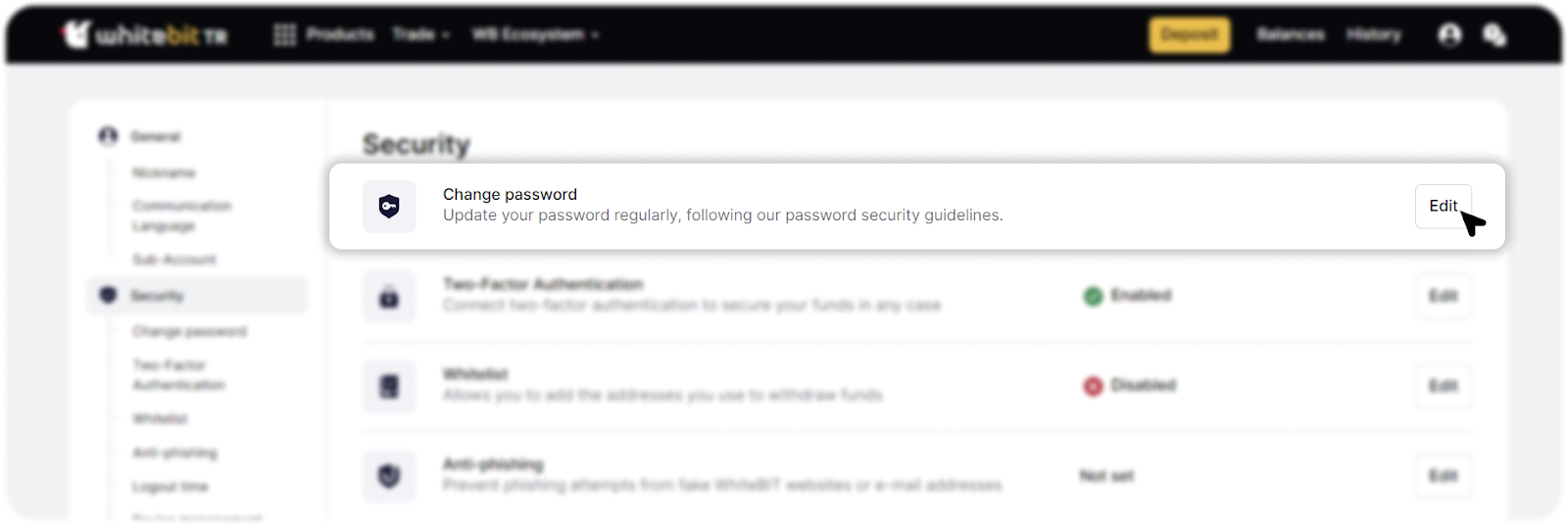Click the Change password shield-key icon
This screenshot has width=1568, height=525.
point(389,206)
